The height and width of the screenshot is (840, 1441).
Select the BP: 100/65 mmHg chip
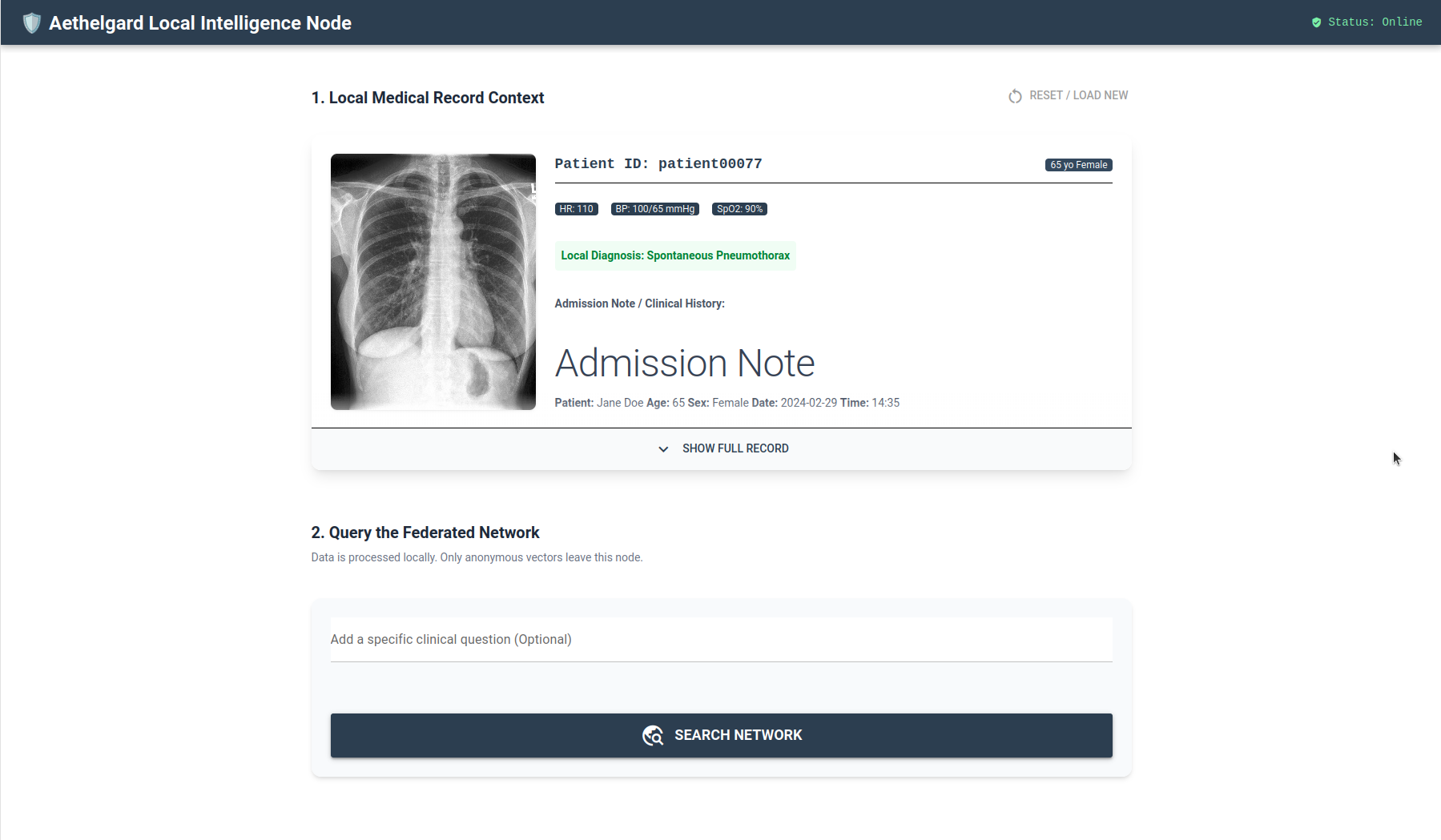(654, 209)
